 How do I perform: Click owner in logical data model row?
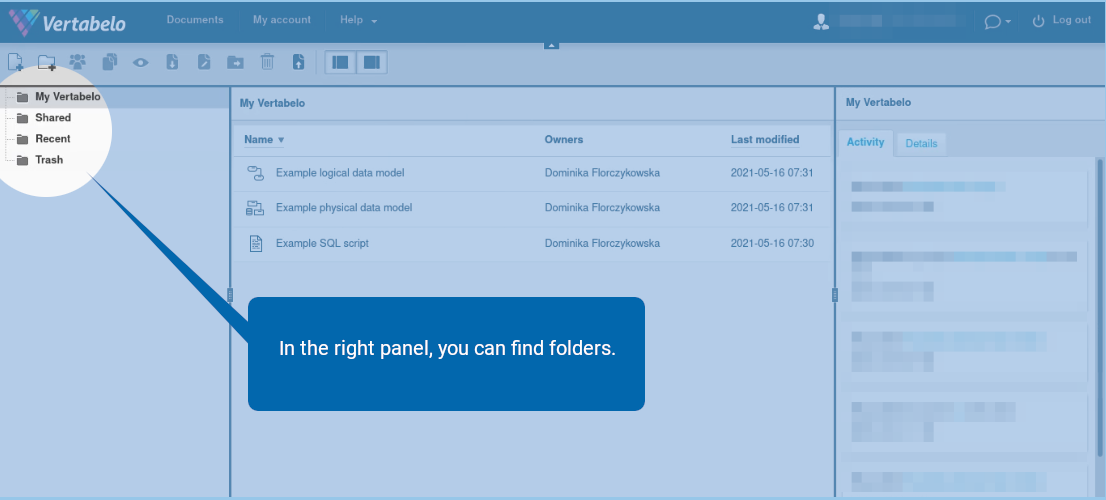[602, 173]
